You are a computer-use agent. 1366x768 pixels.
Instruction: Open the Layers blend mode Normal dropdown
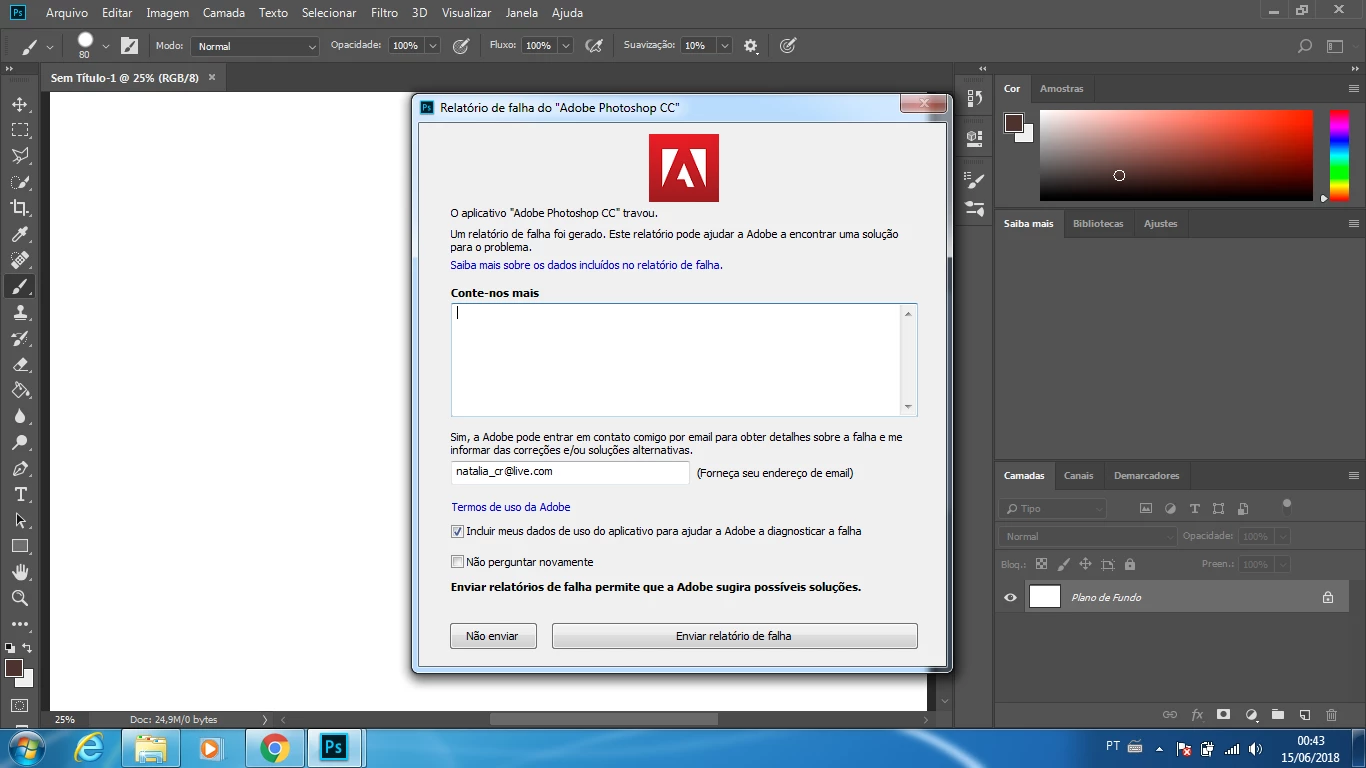click(1089, 536)
